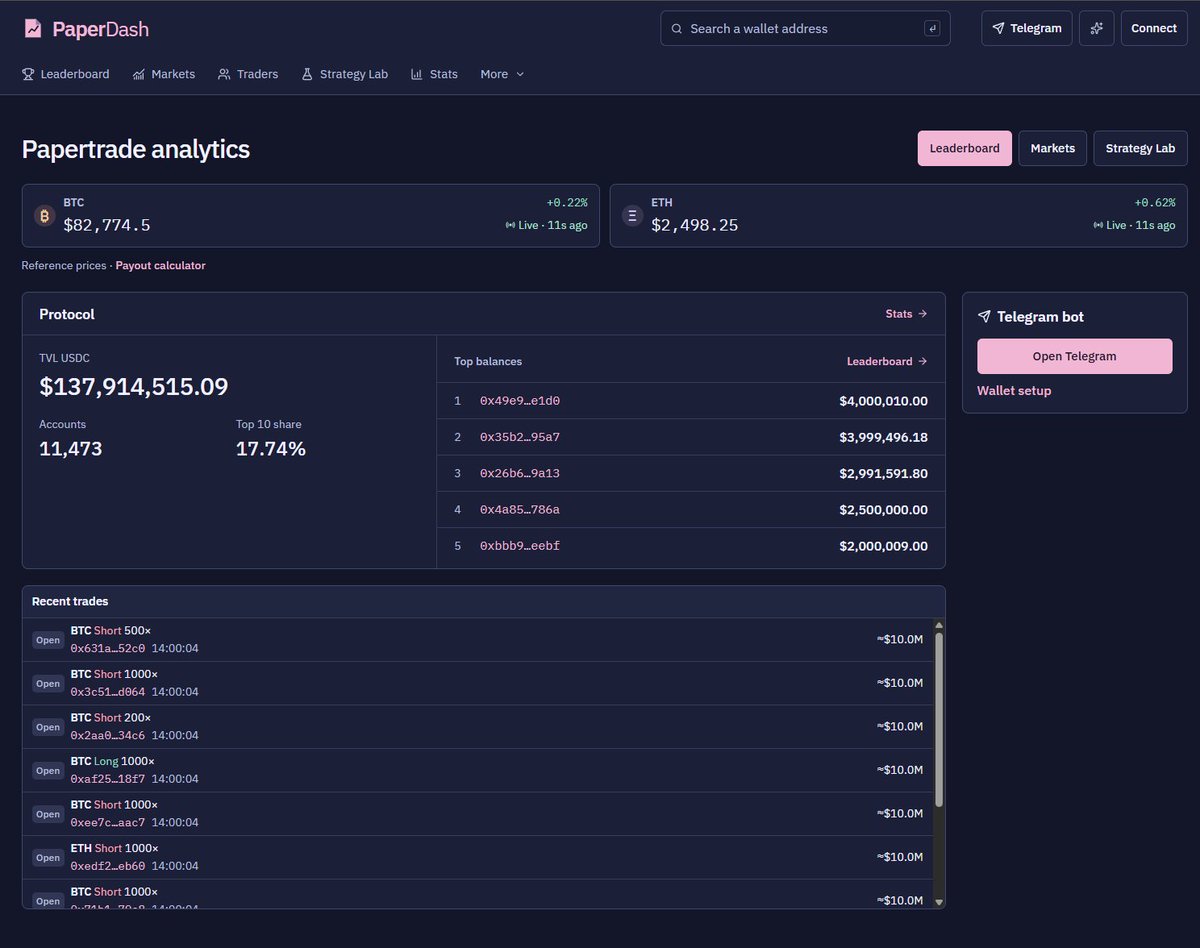Screen dimensions: 1200x948
Task: Click the sparkle theme icon button
Action: [1096, 28]
